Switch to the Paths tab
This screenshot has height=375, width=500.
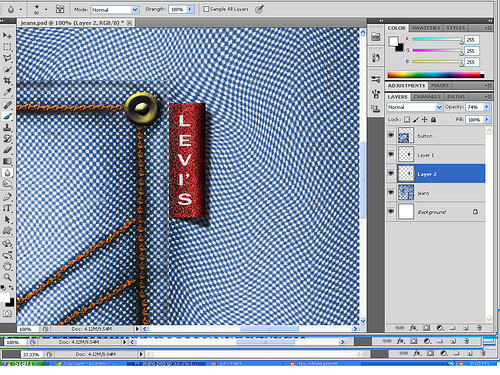coord(456,97)
